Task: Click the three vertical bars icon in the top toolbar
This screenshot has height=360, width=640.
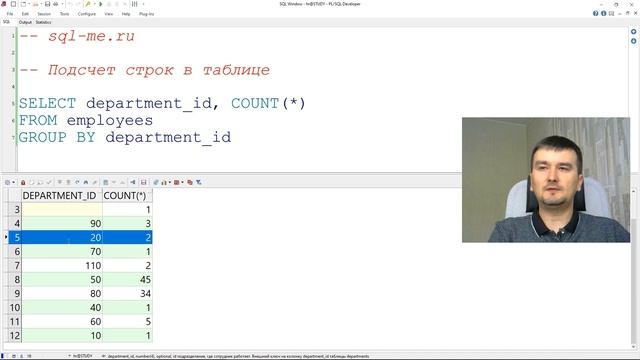Action: 134,4
